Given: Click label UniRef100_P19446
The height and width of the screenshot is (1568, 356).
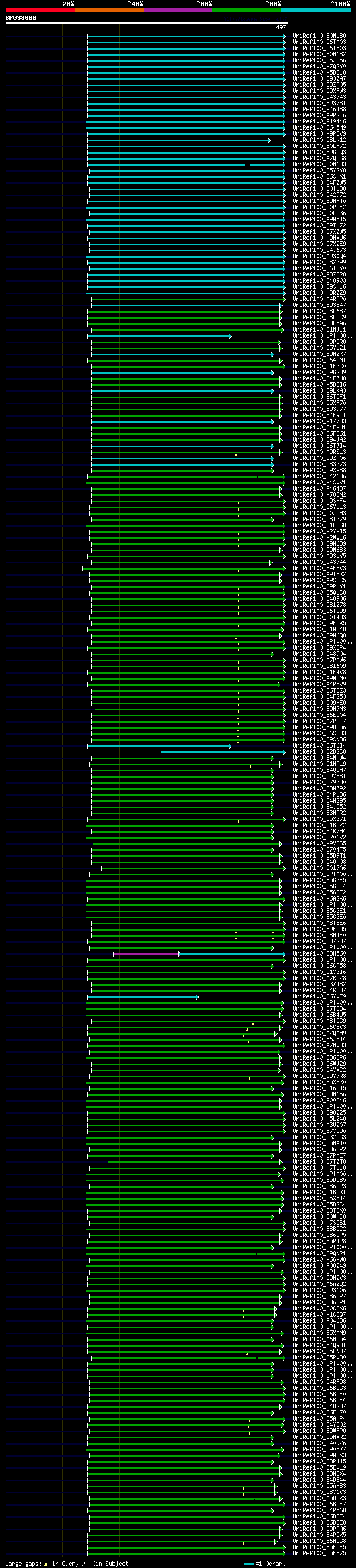Looking at the screenshot, I should (319, 122).
